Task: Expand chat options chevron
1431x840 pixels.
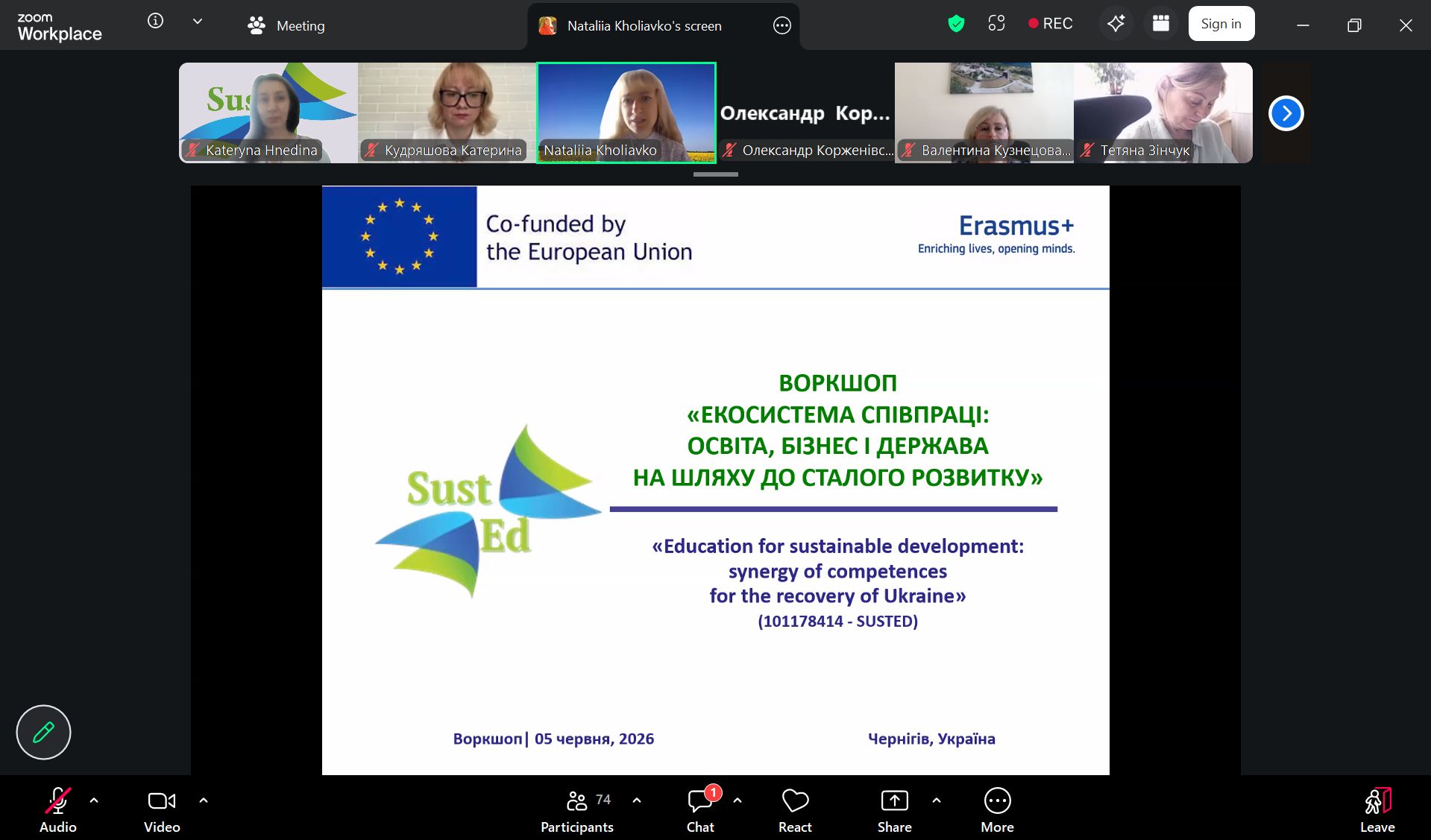Action: pyautogui.click(x=737, y=800)
